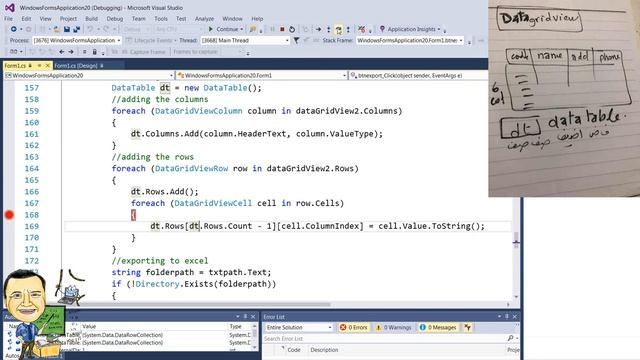Click the thread filter funnel icon
The height and width of the screenshot is (360, 640).
click(x=296, y=40)
